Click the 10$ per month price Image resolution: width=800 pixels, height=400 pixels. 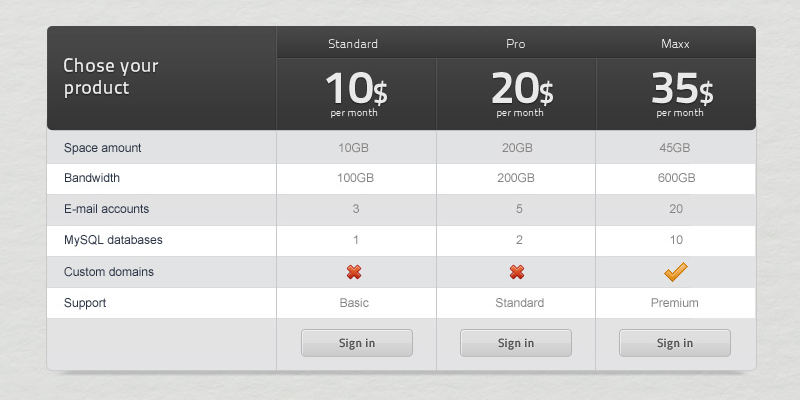point(355,94)
